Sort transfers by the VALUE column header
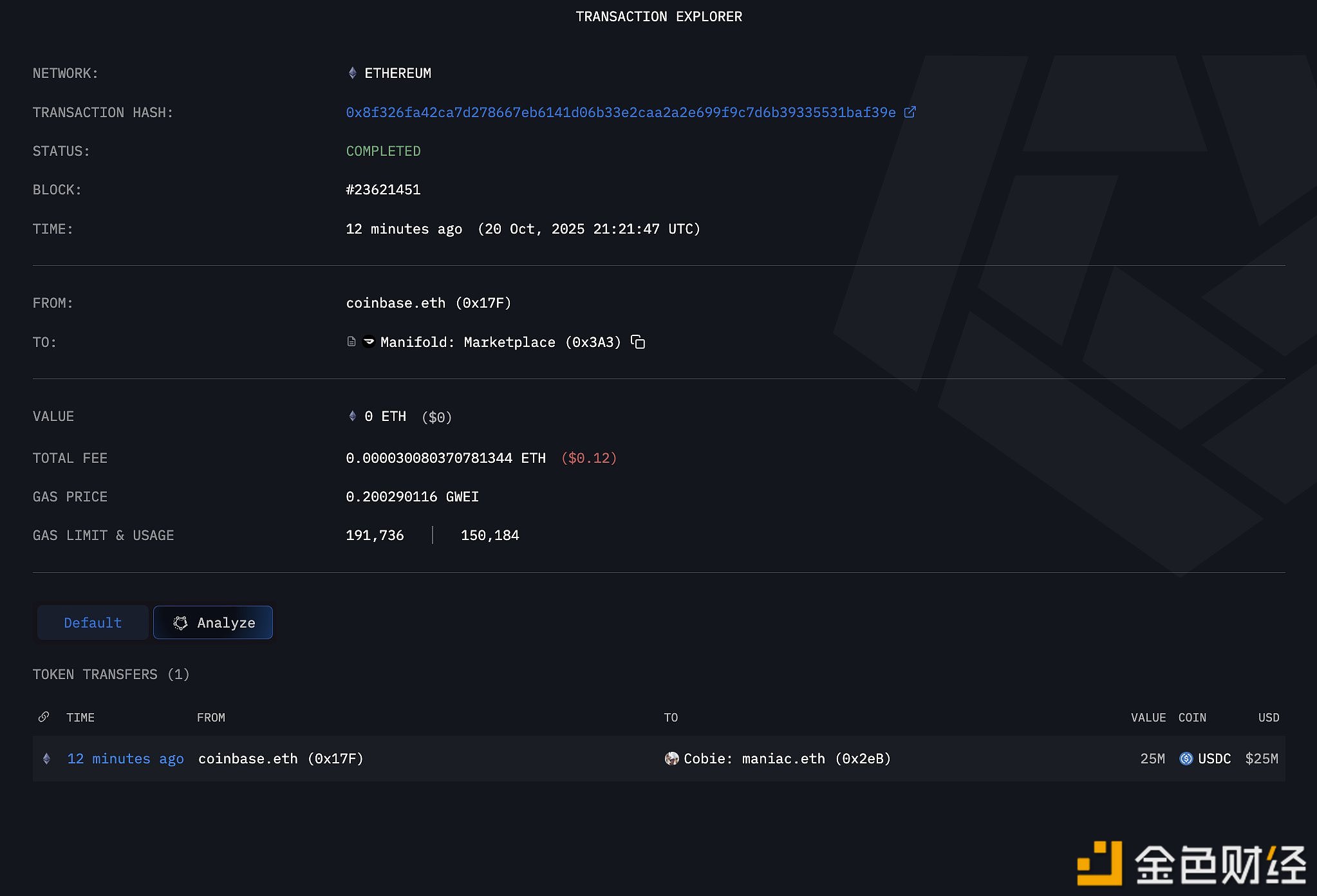 1148,718
